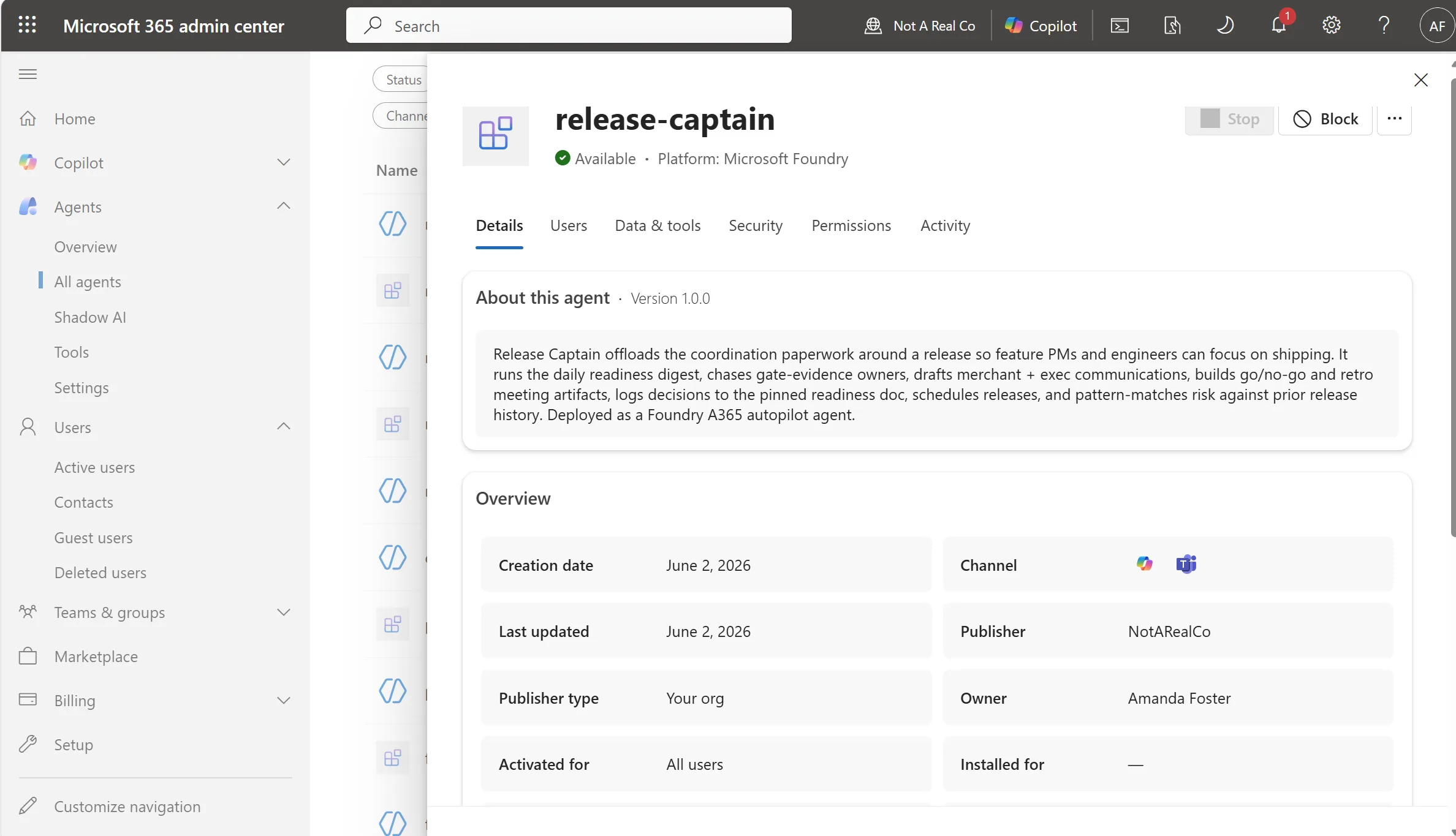The height and width of the screenshot is (836, 1456).
Task: Click the document icon in top bar
Action: click(x=1172, y=26)
